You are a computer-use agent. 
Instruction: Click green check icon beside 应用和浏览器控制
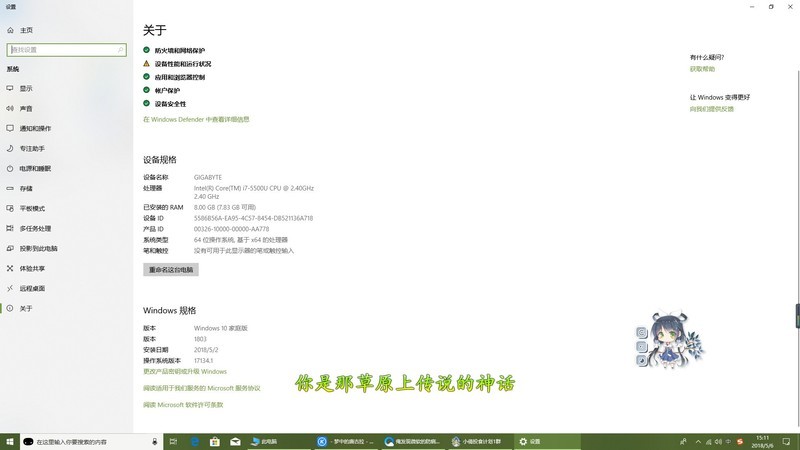146,77
